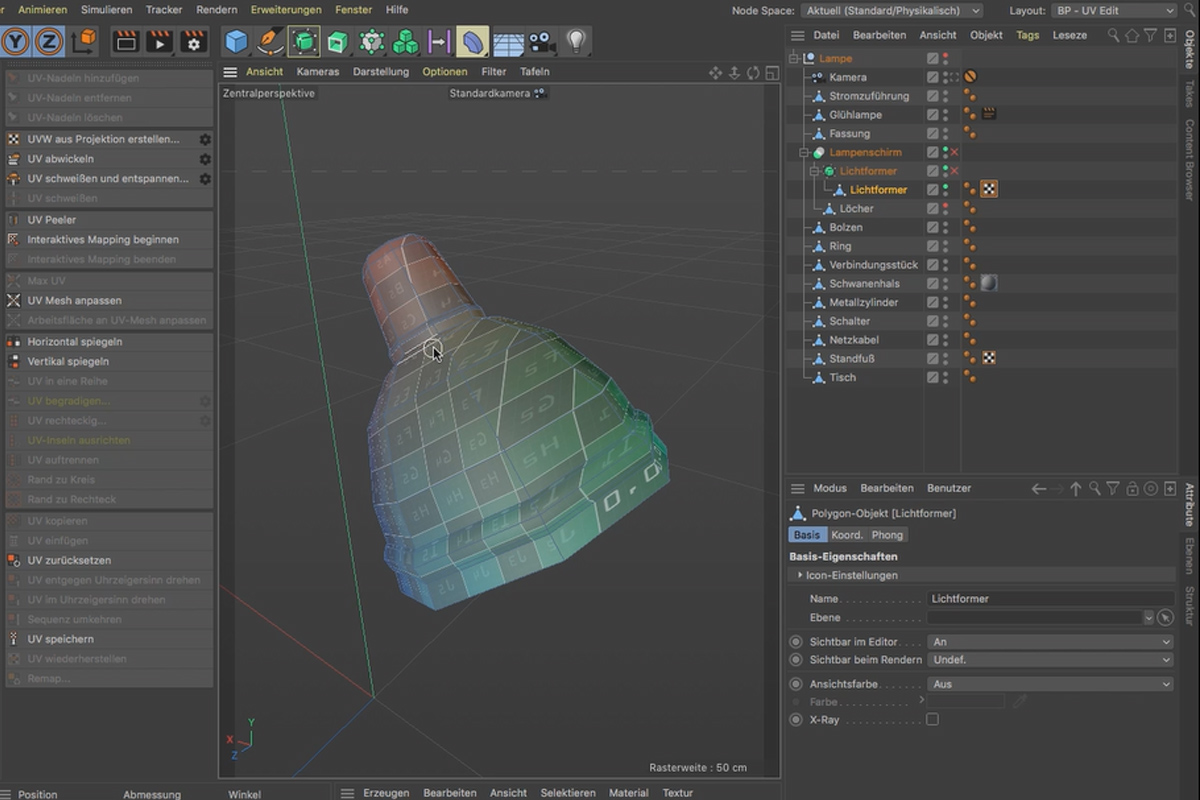Click the home icon in Objekte manager
1200x800 pixels.
click(x=1132, y=35)
